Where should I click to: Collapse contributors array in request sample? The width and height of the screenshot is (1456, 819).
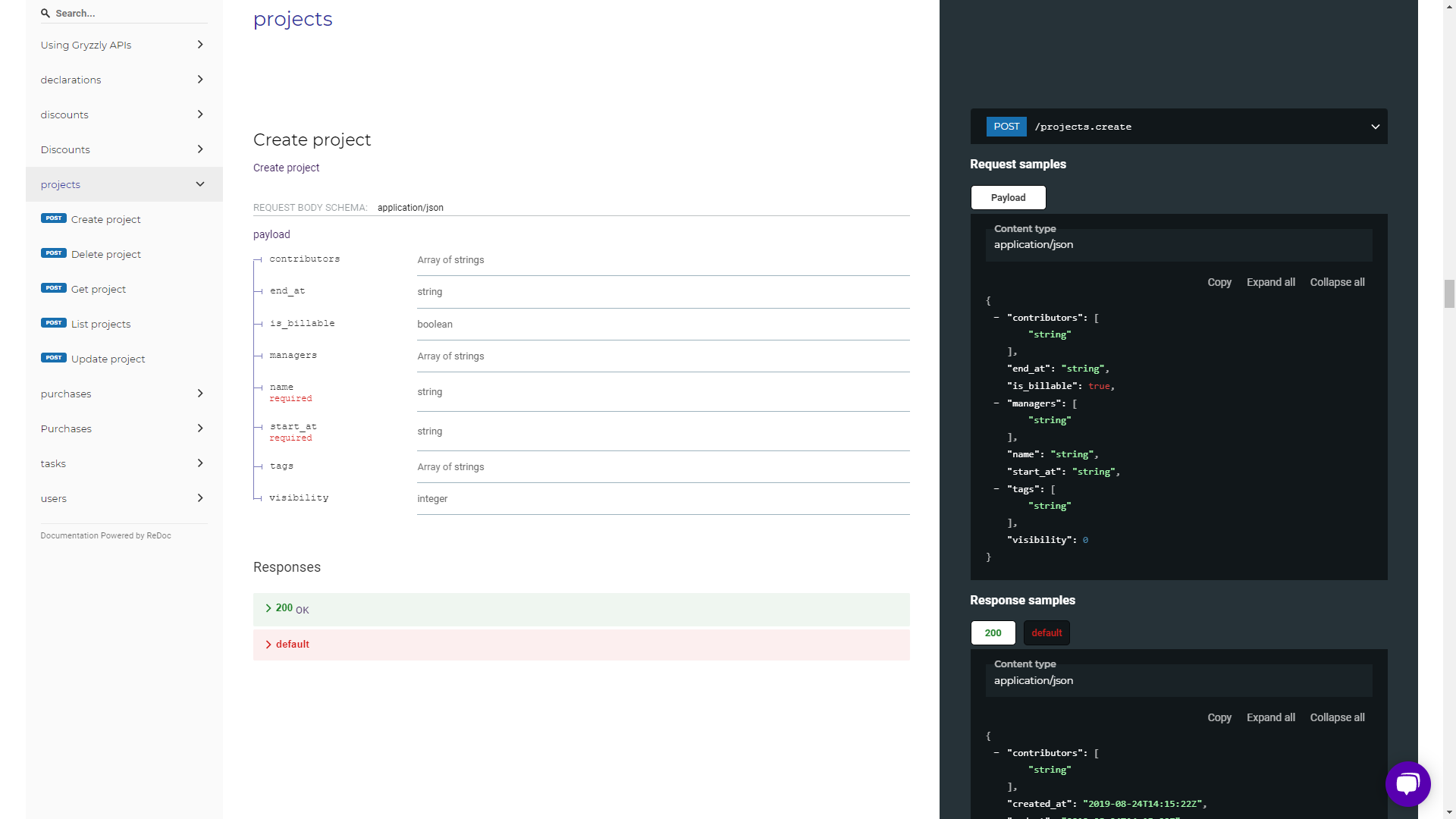pyautogui.click(x=996, y=318)
